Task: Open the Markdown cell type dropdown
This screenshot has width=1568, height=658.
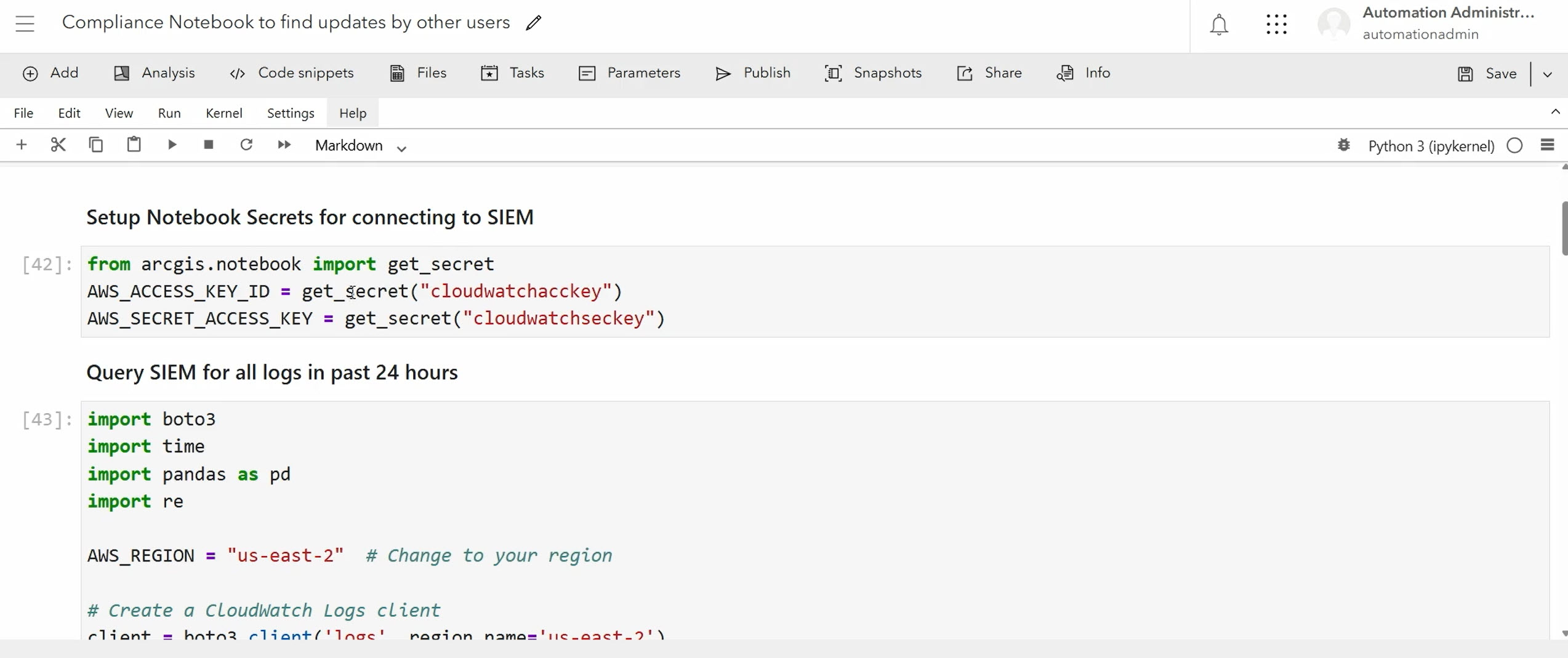Action: [x=361, y=146]
